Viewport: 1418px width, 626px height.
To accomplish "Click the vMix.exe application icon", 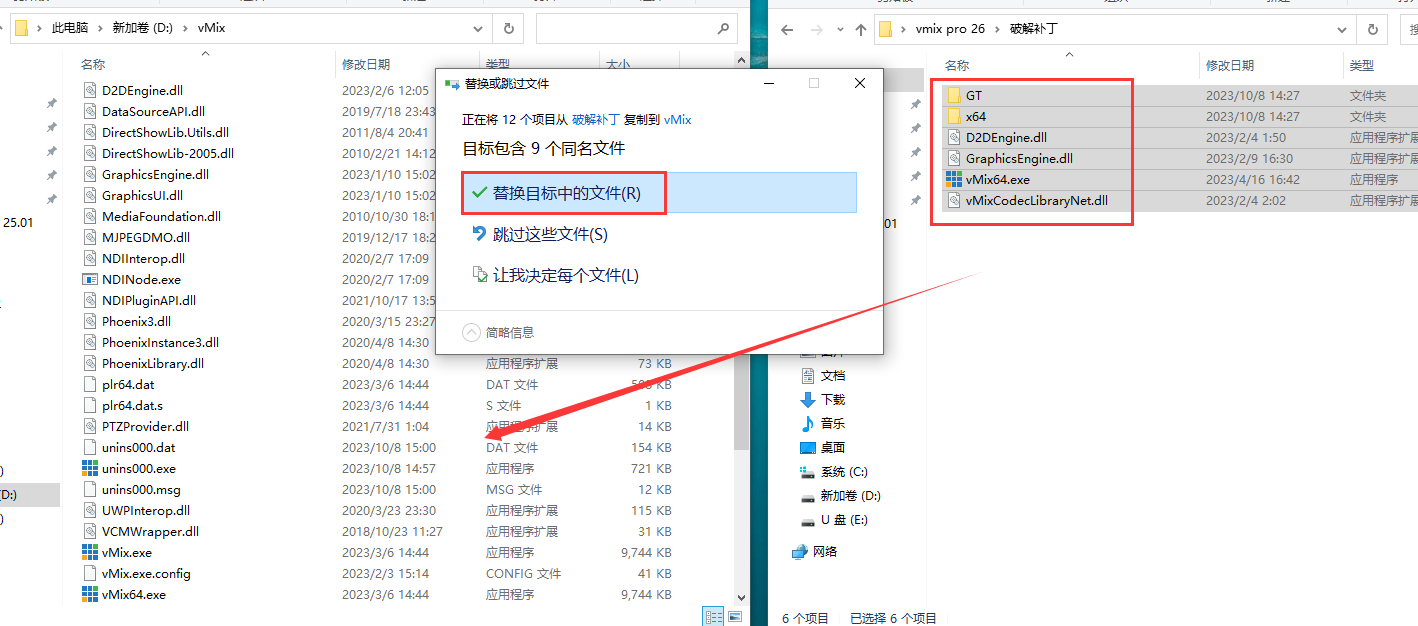I will click(90, 552).
